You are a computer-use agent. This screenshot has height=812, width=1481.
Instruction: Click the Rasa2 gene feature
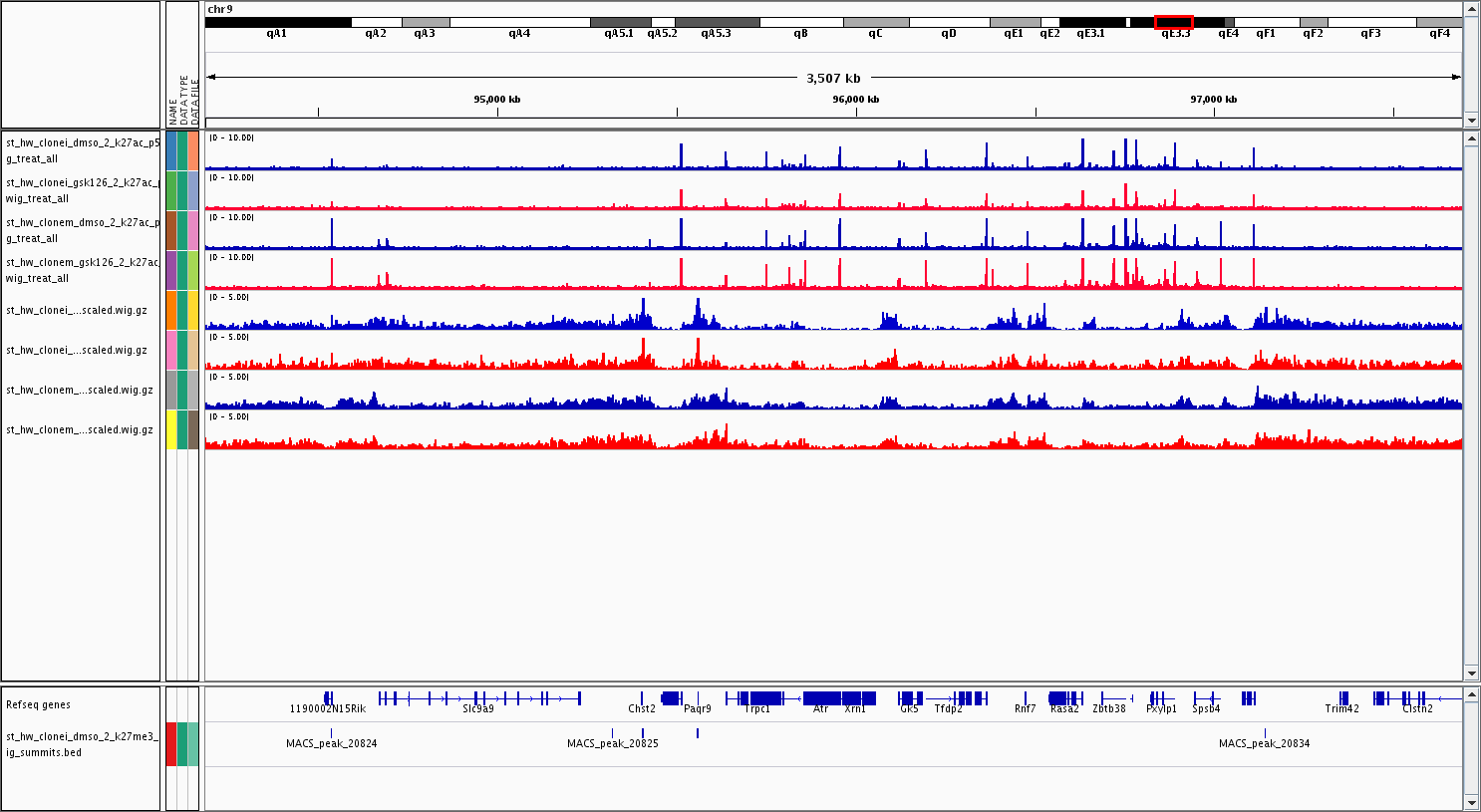[x=1064, y=698]
